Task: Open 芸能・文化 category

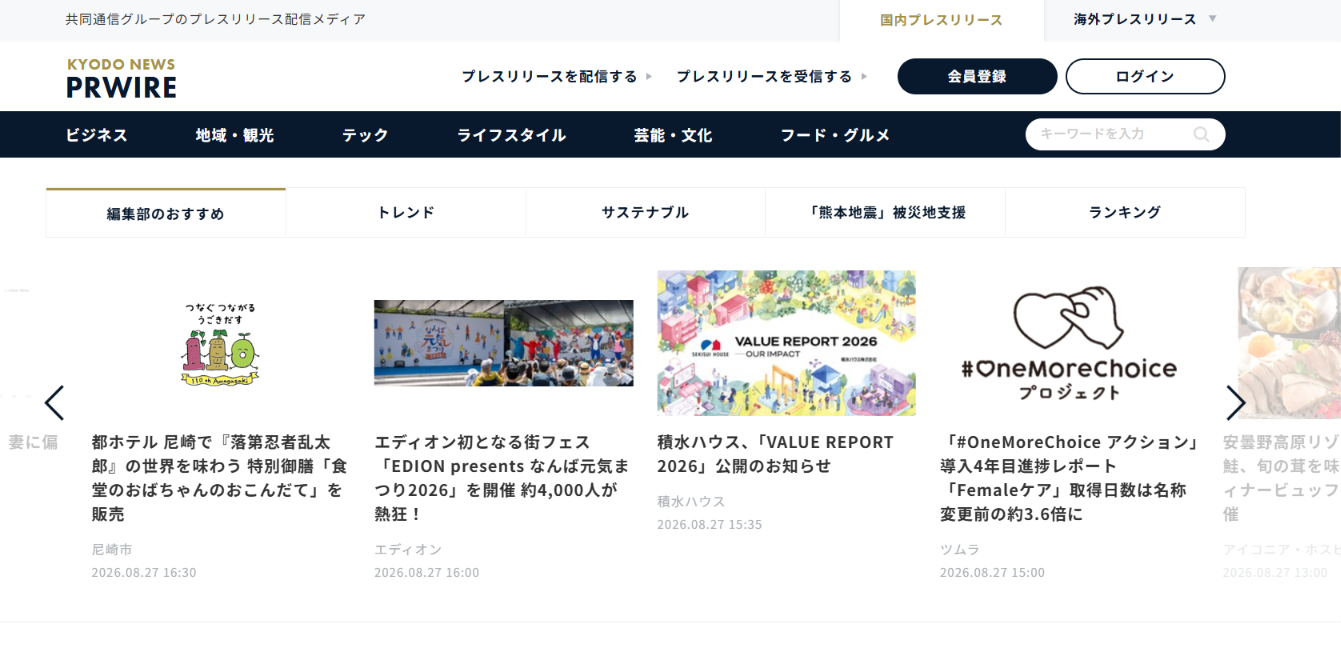Action: pos(673,135)
